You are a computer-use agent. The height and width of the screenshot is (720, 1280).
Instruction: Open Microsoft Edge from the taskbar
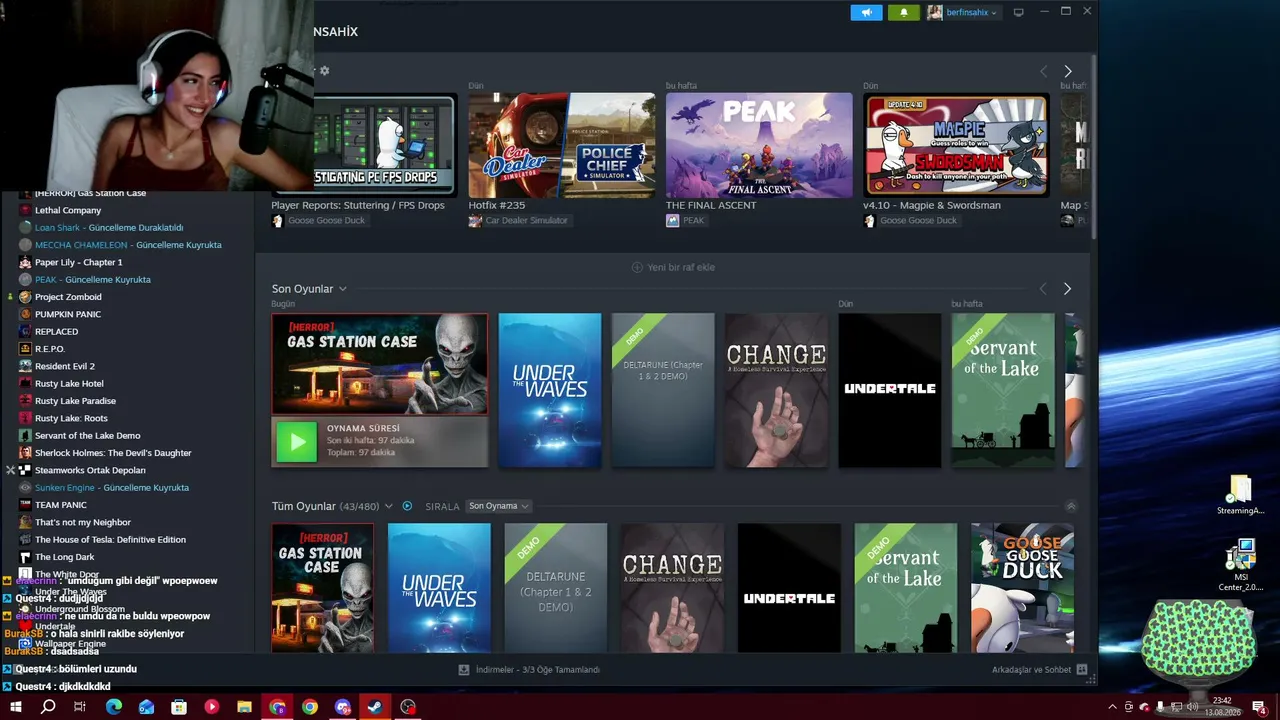click(x=114, y=707)
